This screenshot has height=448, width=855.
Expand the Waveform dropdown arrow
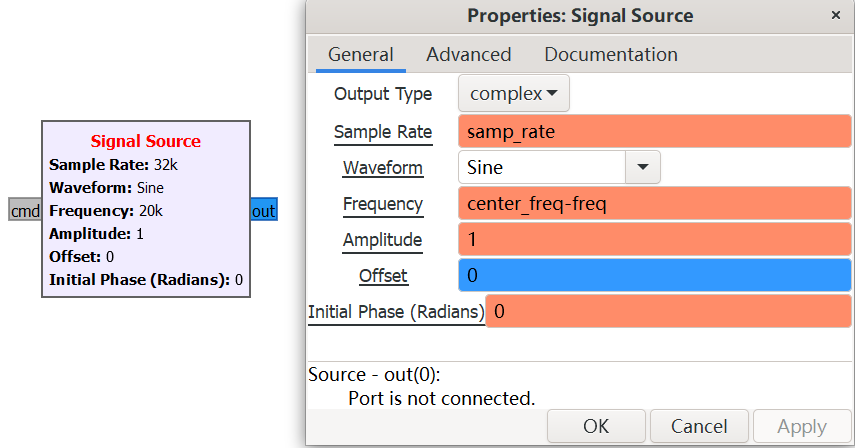[643, 168]
